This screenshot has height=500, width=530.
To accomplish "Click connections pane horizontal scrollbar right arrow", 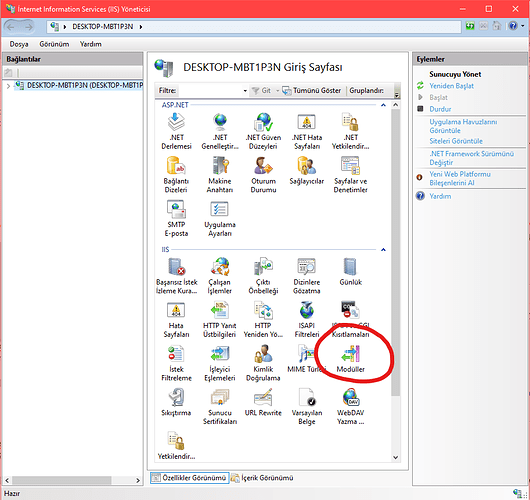I will (138, 480).
